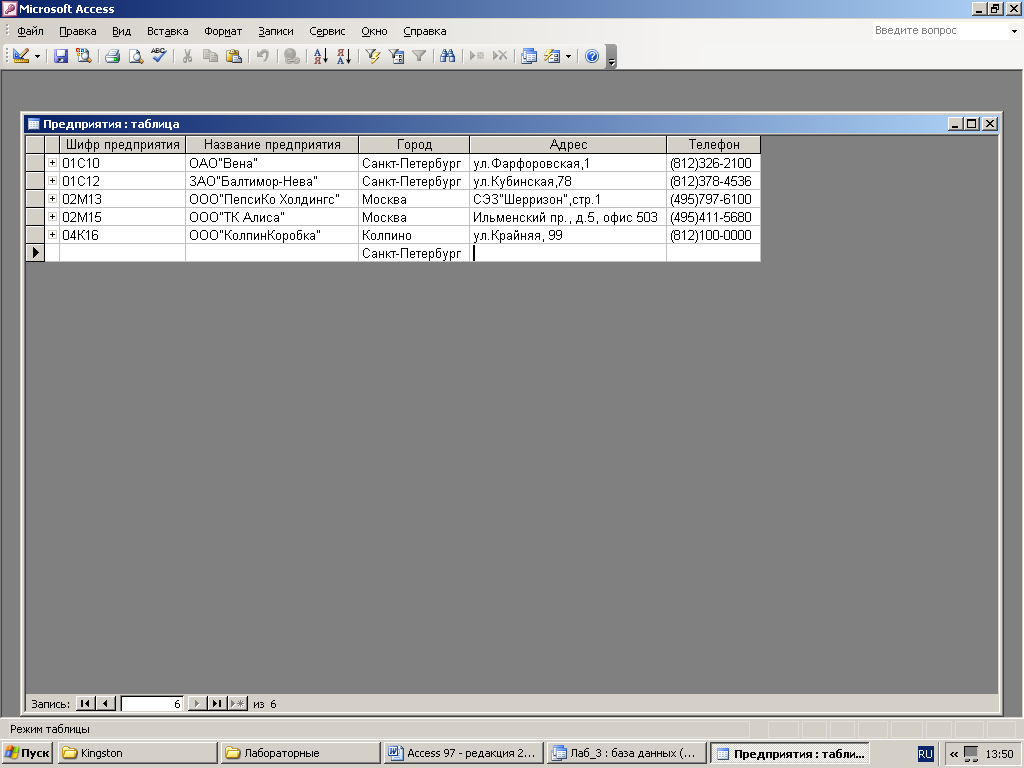This screenshot has height=768, width=1024.
Task: Click the new record toolbar icon
Action: pos(477,56)
